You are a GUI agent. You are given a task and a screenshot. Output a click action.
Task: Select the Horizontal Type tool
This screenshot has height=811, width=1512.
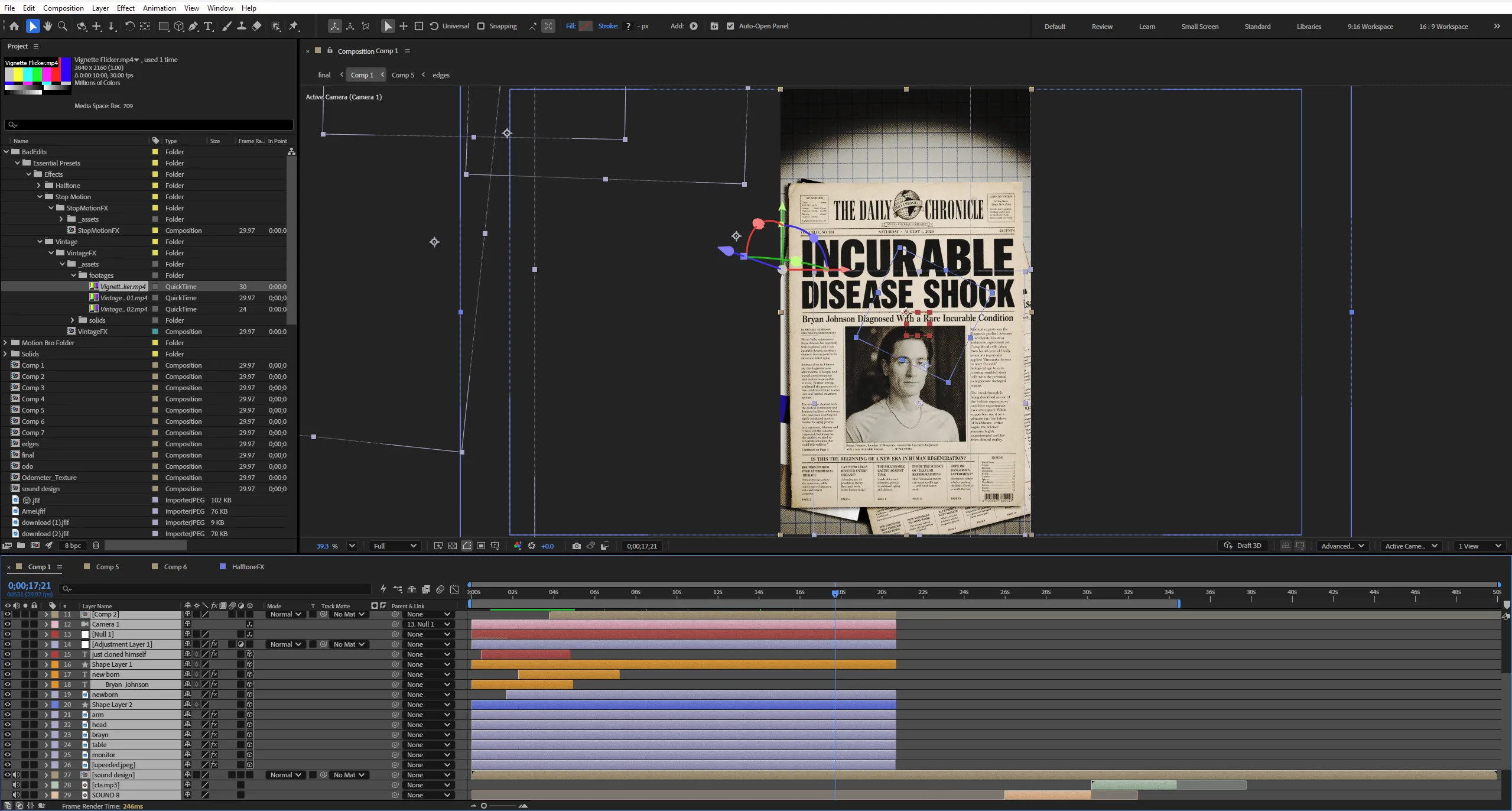(208, 26)
